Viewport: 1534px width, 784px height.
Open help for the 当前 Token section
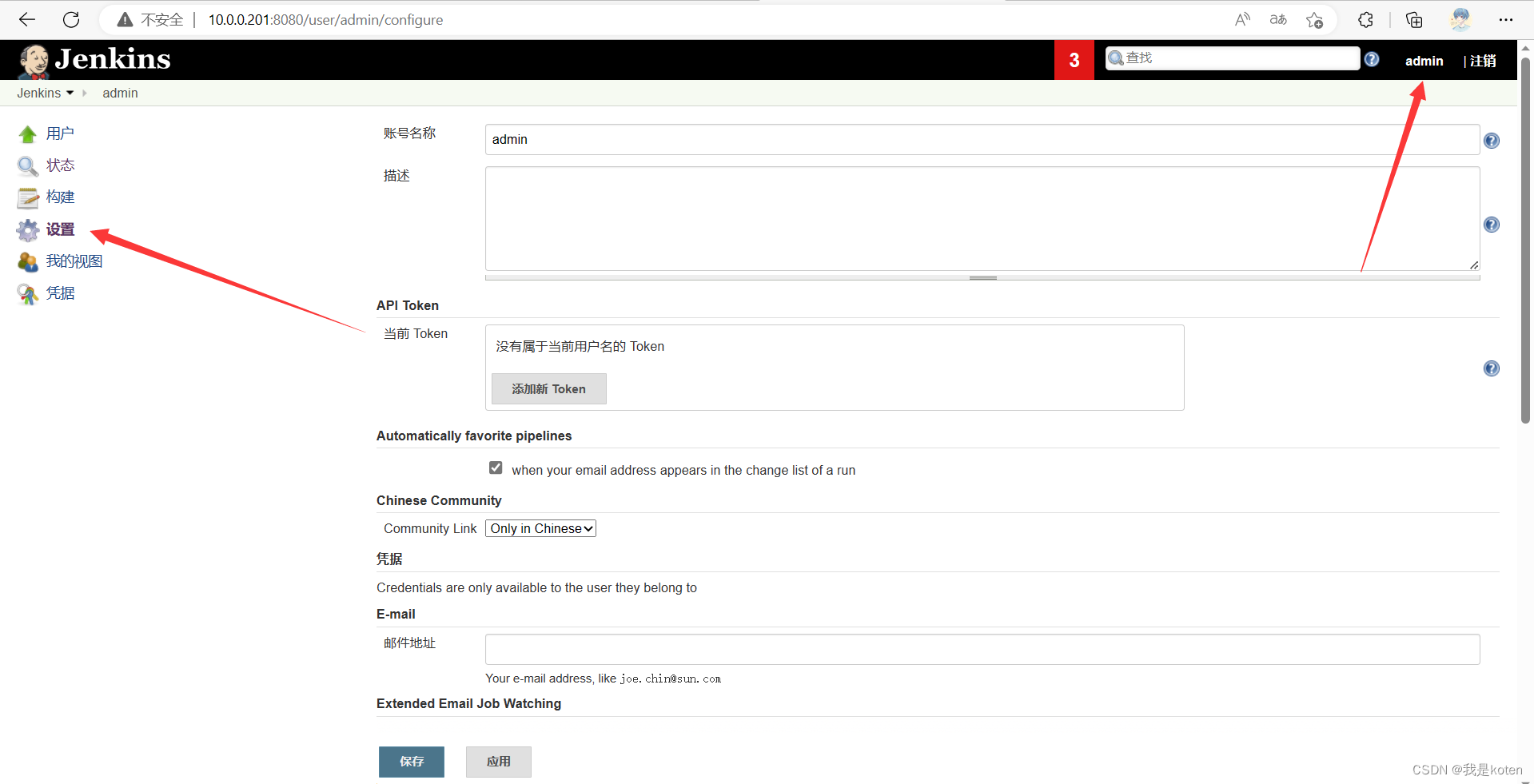(x=1492, y=368)
